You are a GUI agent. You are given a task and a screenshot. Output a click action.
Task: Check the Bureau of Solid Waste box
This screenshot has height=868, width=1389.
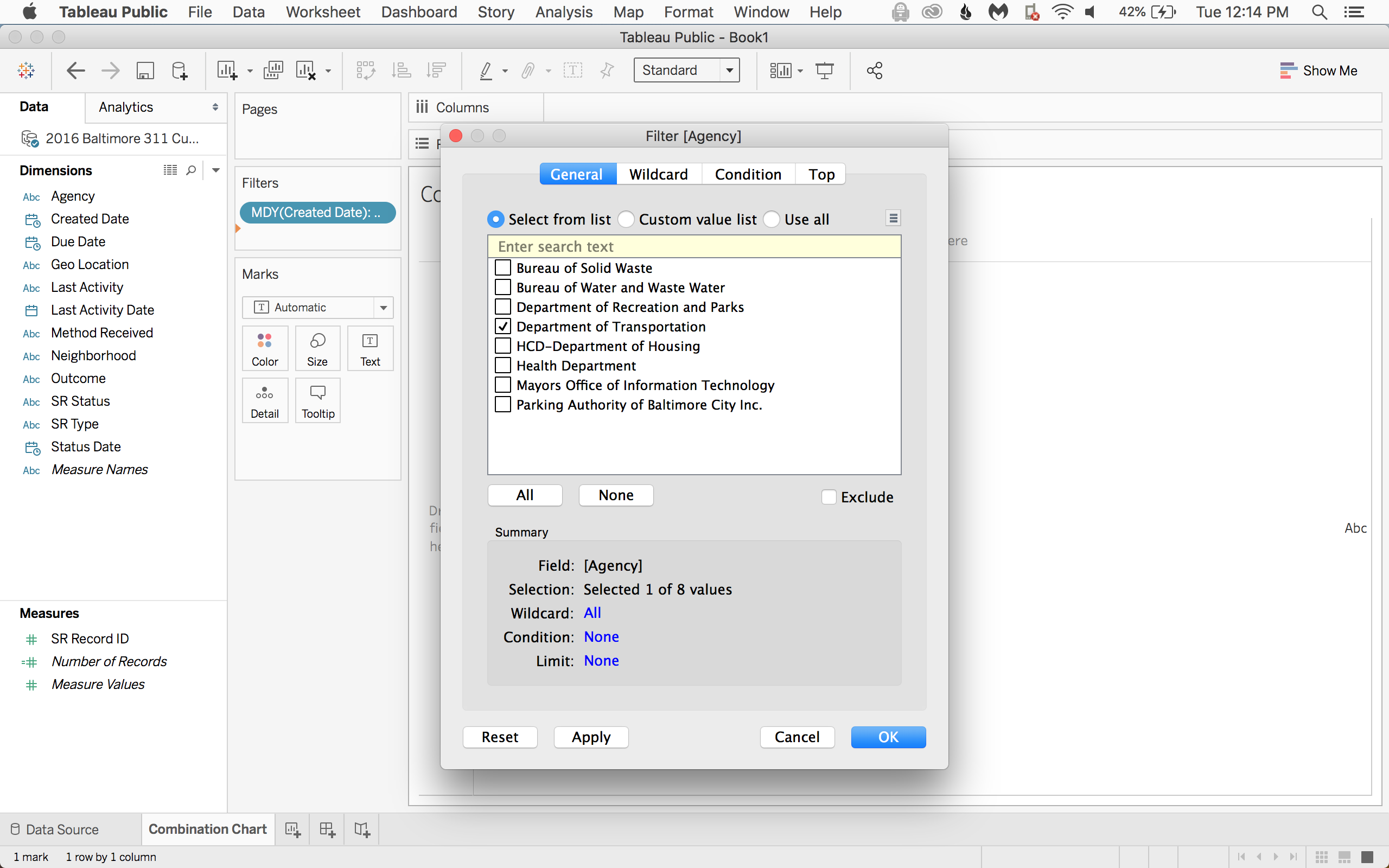(x=503, y=267)
